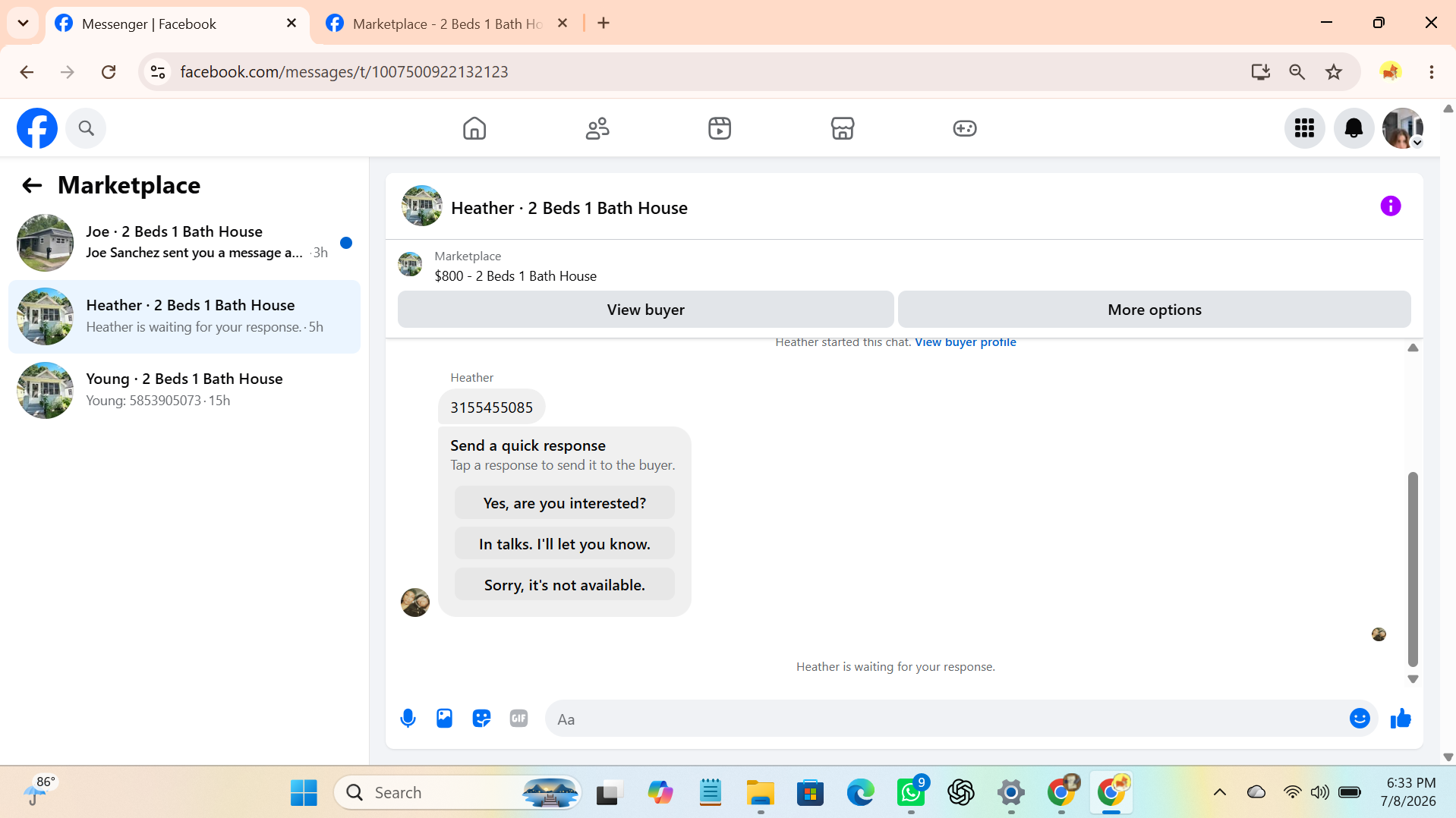The width and height of the screenshot is (1456, 818).
Task: Open Chrome three-dot menu
Action: 1432,72
